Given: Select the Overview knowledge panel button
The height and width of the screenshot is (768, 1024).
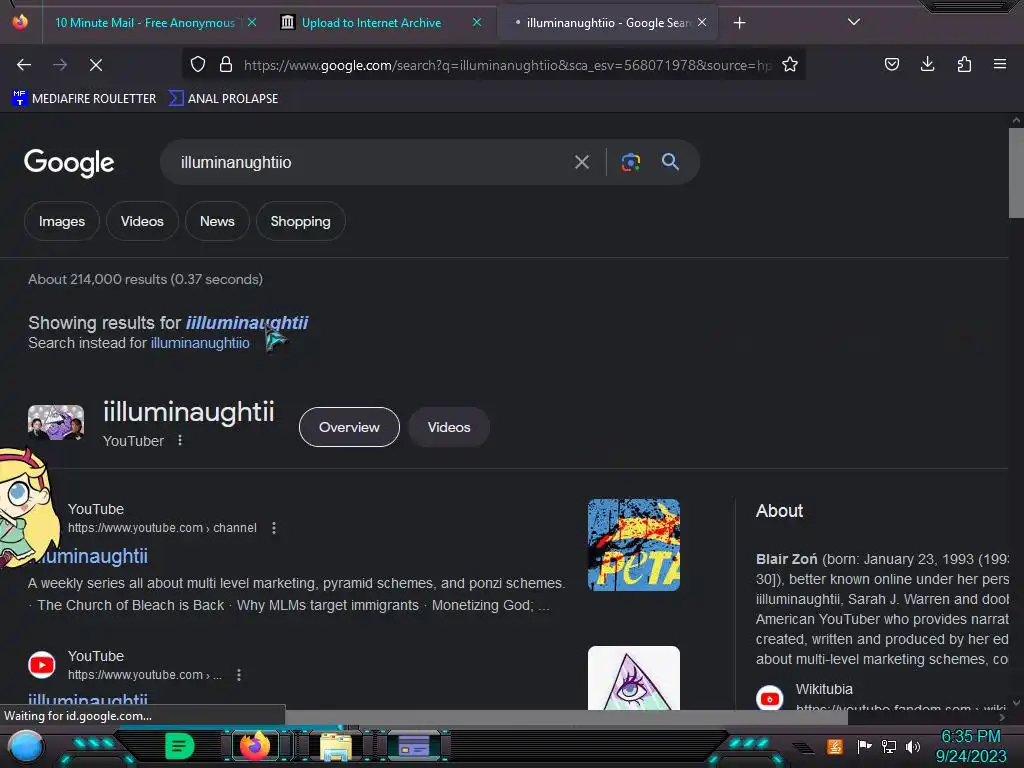Looking at the screenshot, I should point(349,427).
